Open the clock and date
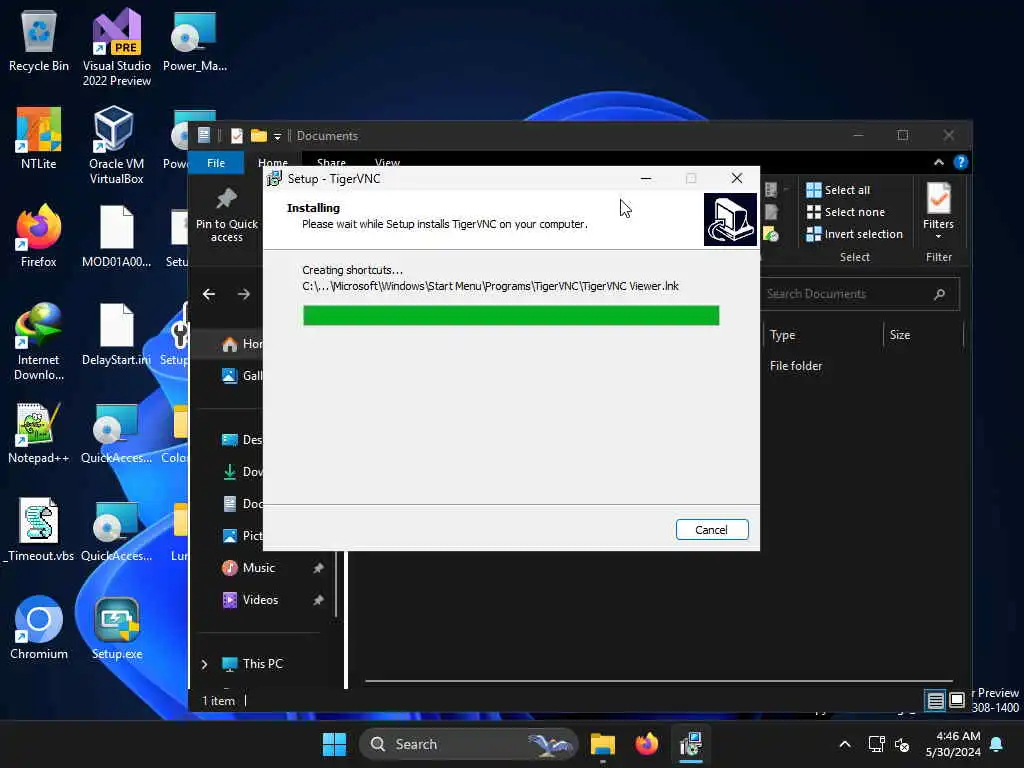 [953, 744]
